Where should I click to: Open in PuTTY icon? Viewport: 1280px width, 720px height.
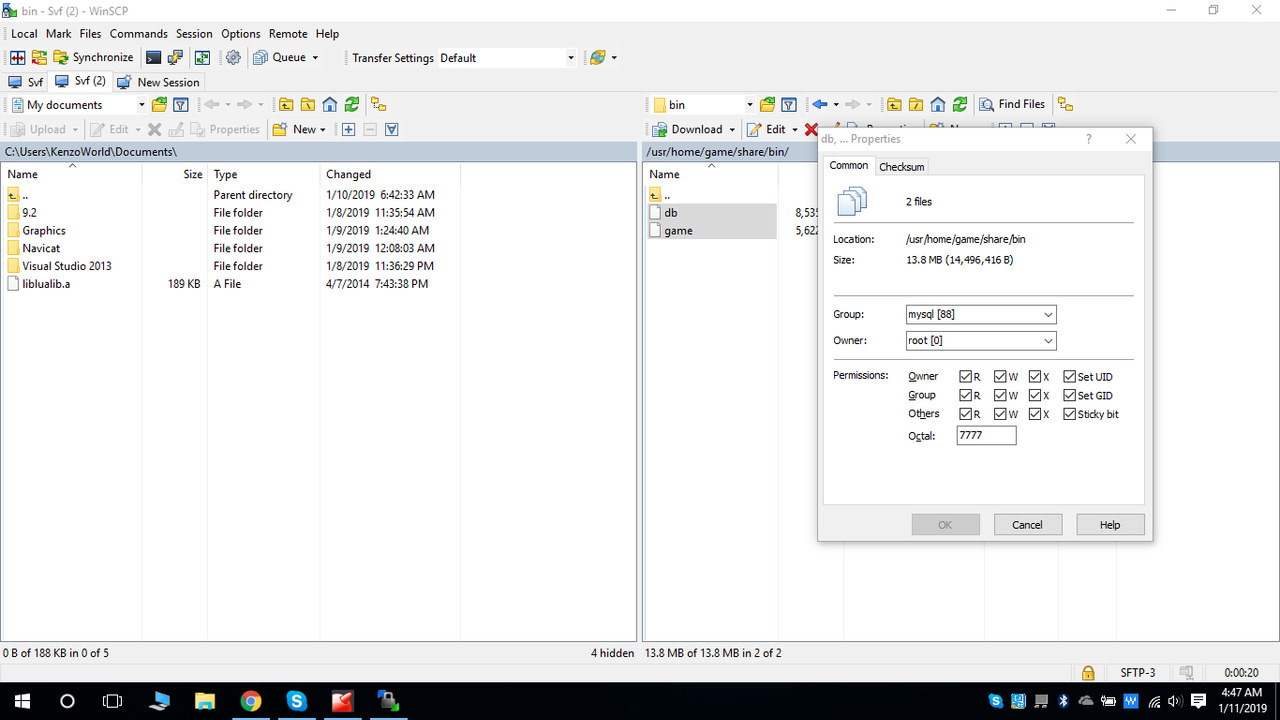tap(175, 58)
